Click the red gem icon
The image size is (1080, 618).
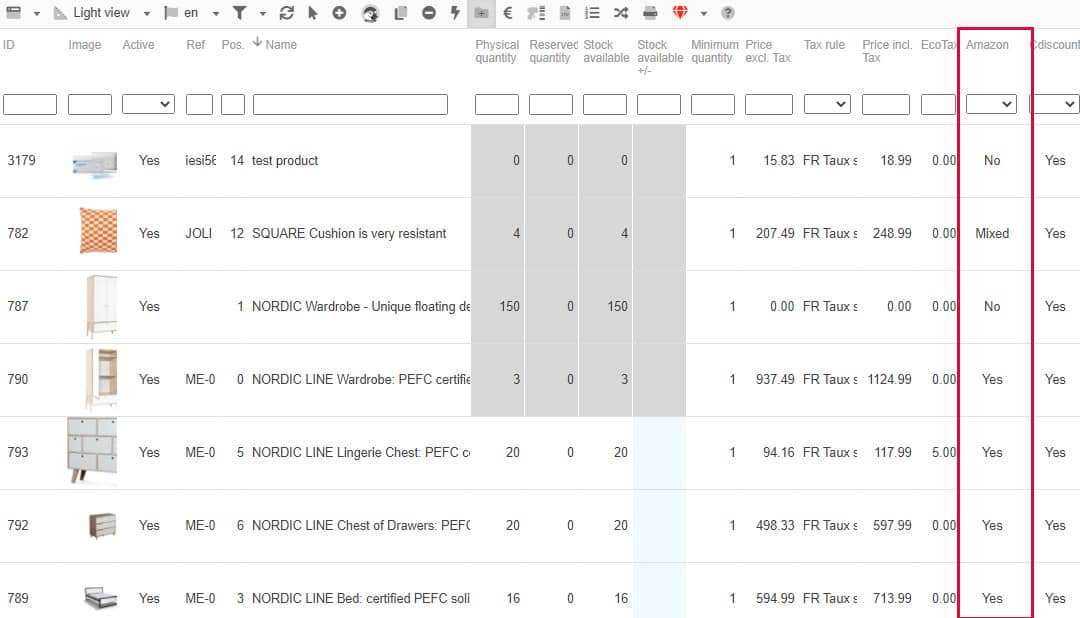[680, 12]
